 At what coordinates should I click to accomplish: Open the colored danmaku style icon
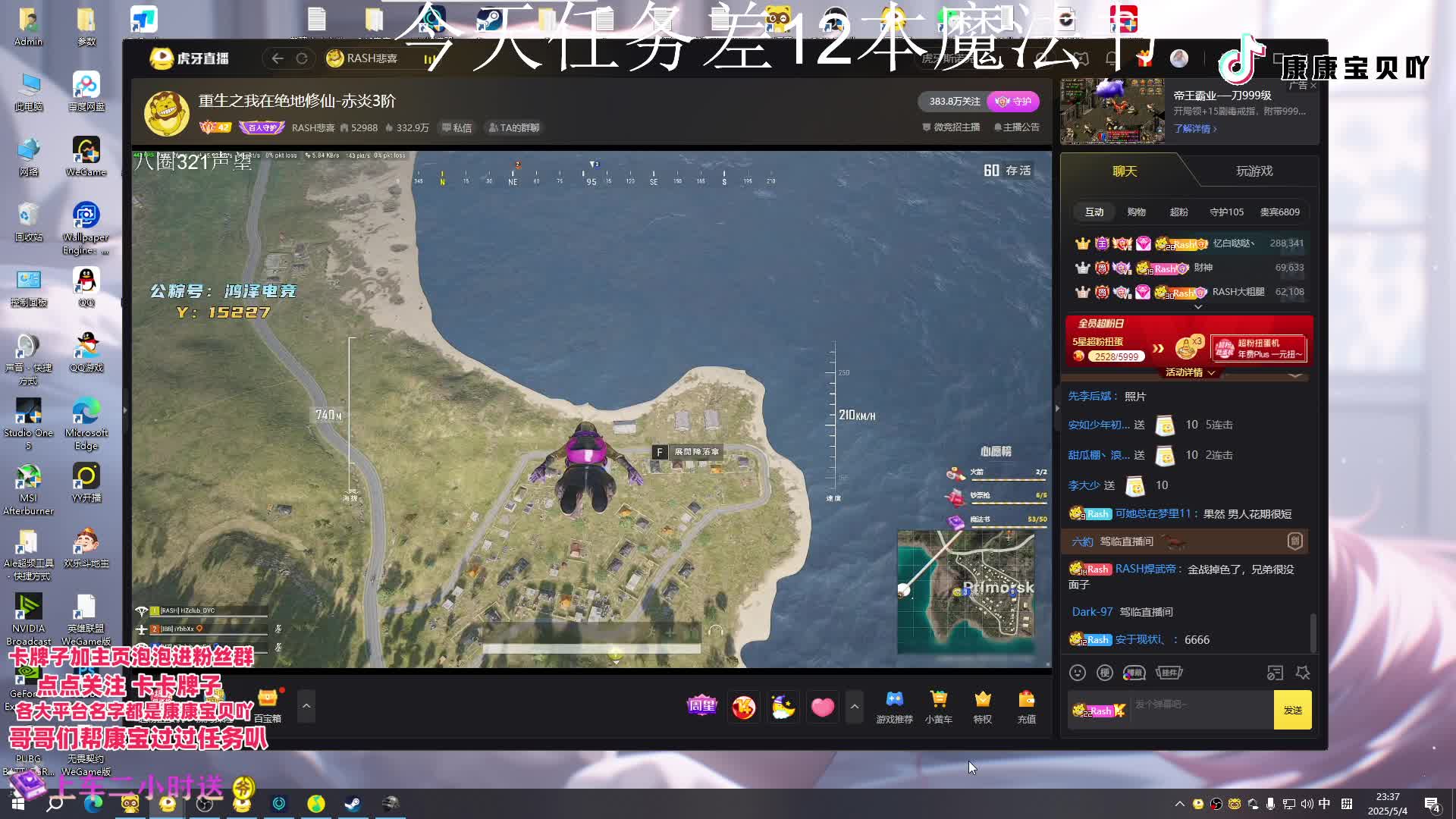1134,673
